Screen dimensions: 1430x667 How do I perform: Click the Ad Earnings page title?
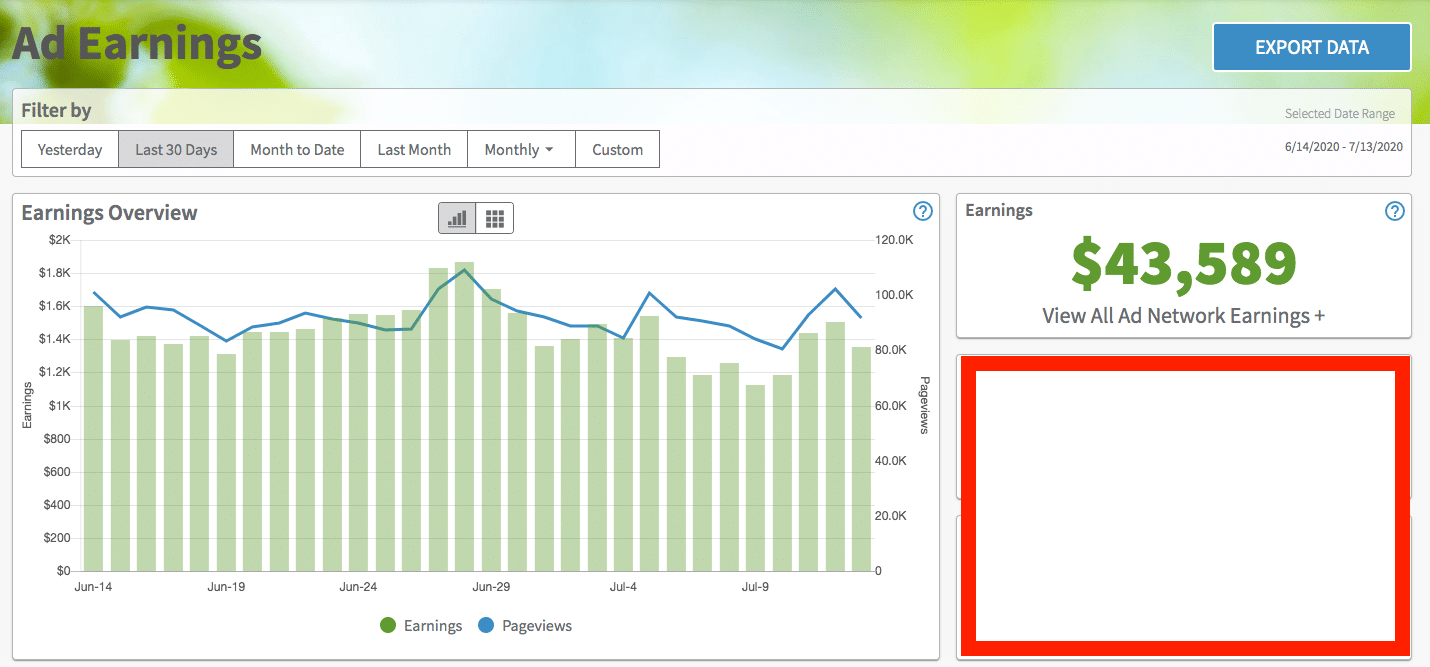(x=136, y=44)
